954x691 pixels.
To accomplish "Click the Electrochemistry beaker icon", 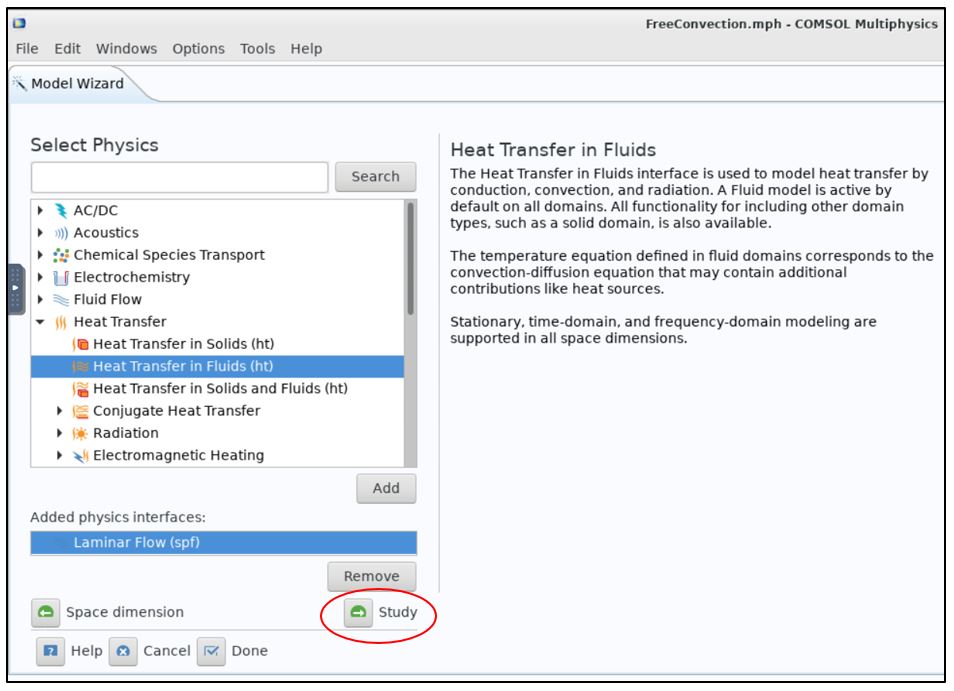I will 61,277.
